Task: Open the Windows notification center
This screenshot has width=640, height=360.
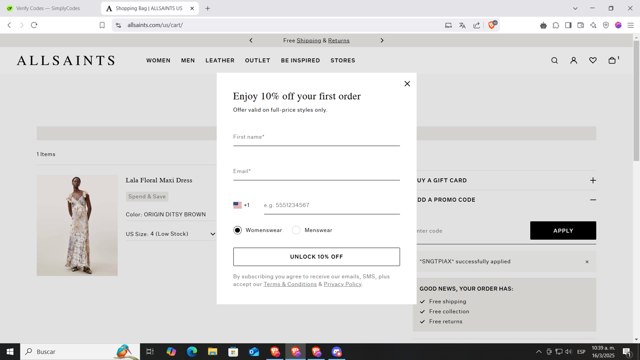Action: click(x=627, y=351)
